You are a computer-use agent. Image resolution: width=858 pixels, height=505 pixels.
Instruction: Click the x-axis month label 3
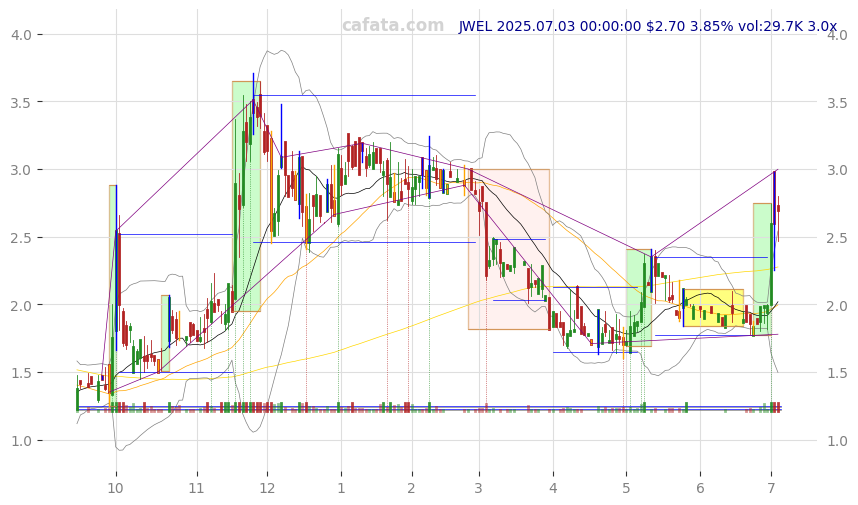pos(479,489)
